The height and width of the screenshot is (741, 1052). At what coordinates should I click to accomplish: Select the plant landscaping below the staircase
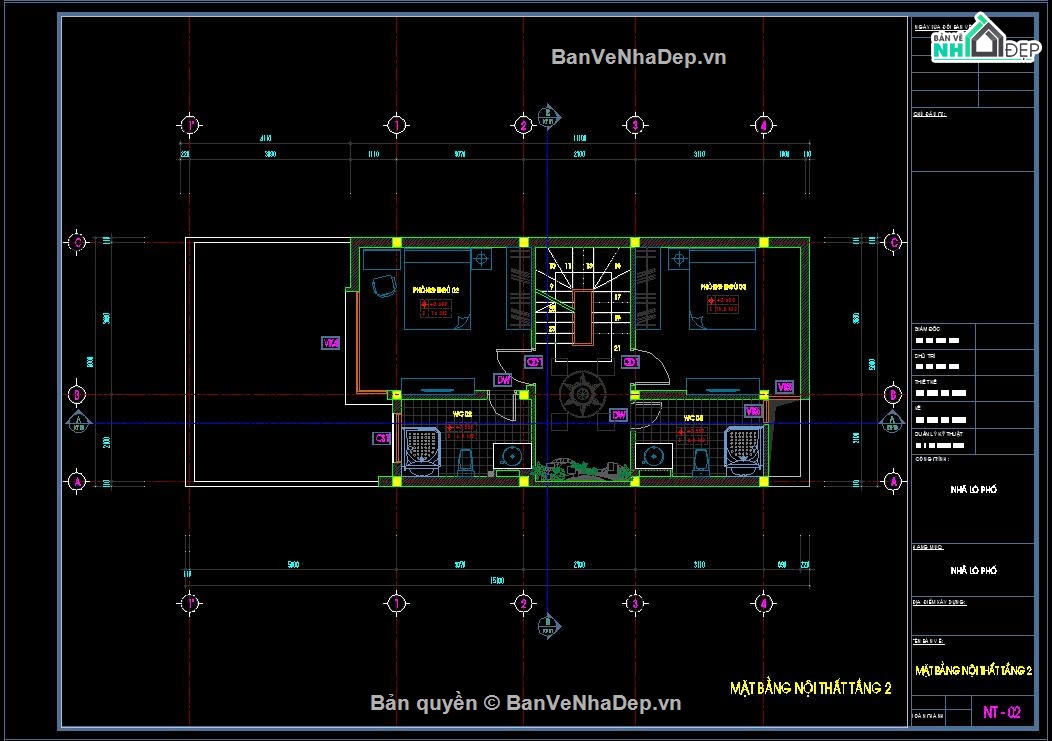[578, 468]
